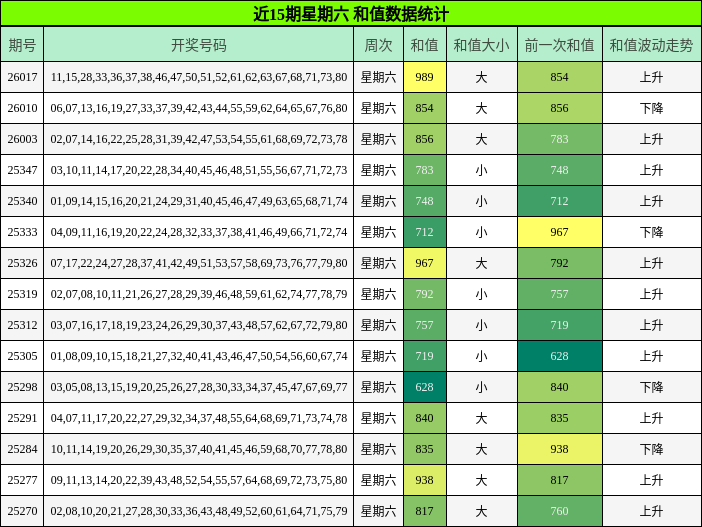Select period number 25347
Viewport: 702px width, 527px height.
(x=22, y=170)
